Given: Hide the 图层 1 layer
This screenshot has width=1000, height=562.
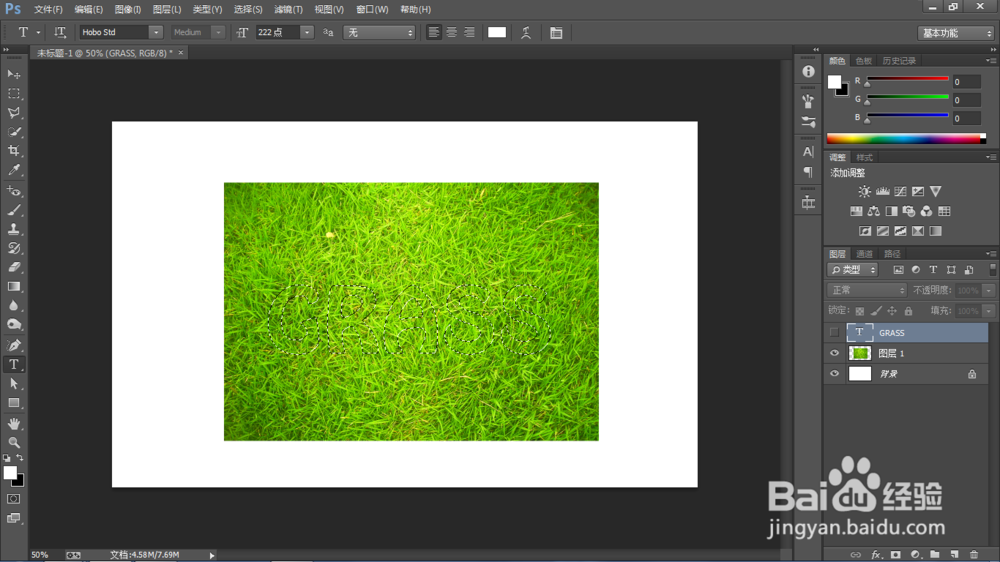Looking at the screenshot, I should 834,353.
